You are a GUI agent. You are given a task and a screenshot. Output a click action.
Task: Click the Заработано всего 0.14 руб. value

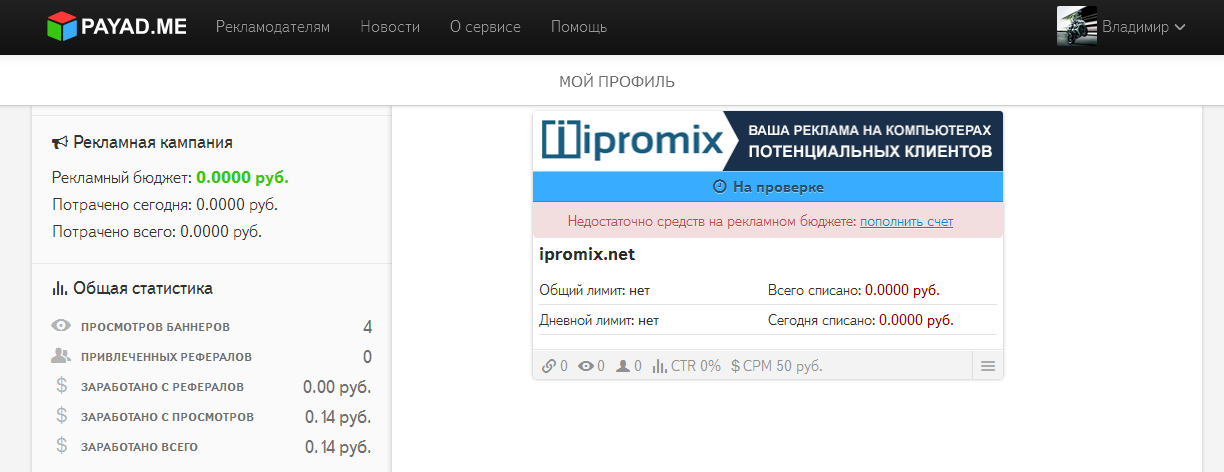pos(338,446)
